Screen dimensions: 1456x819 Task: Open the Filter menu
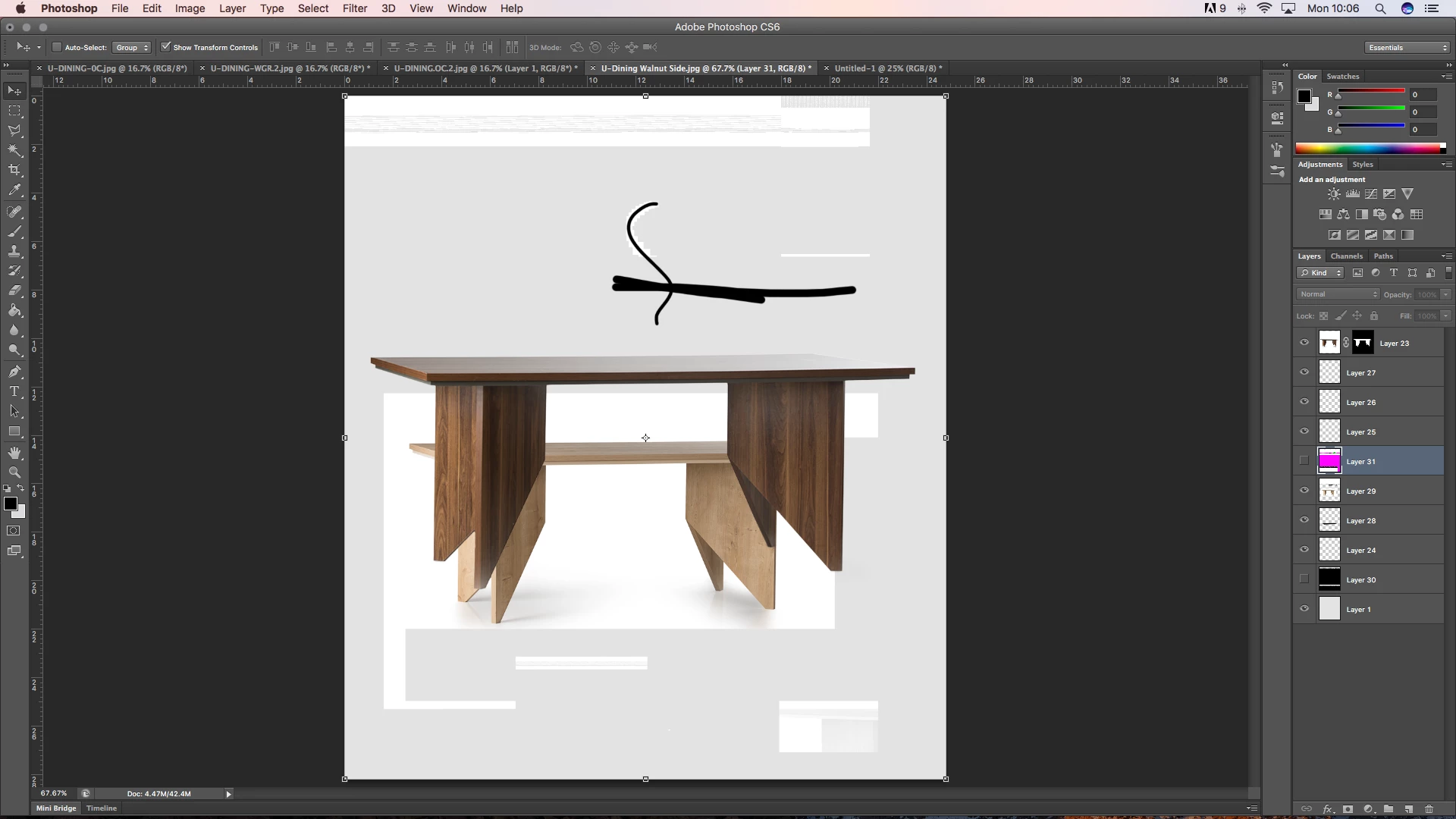click(x=354, y=8)
